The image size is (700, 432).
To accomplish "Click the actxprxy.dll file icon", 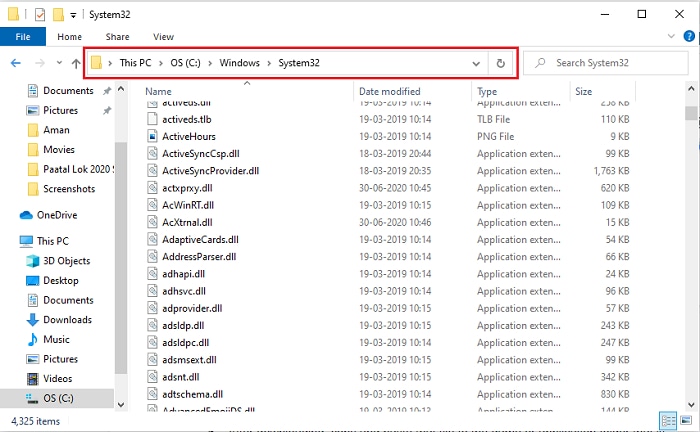I will coord(152,188).
